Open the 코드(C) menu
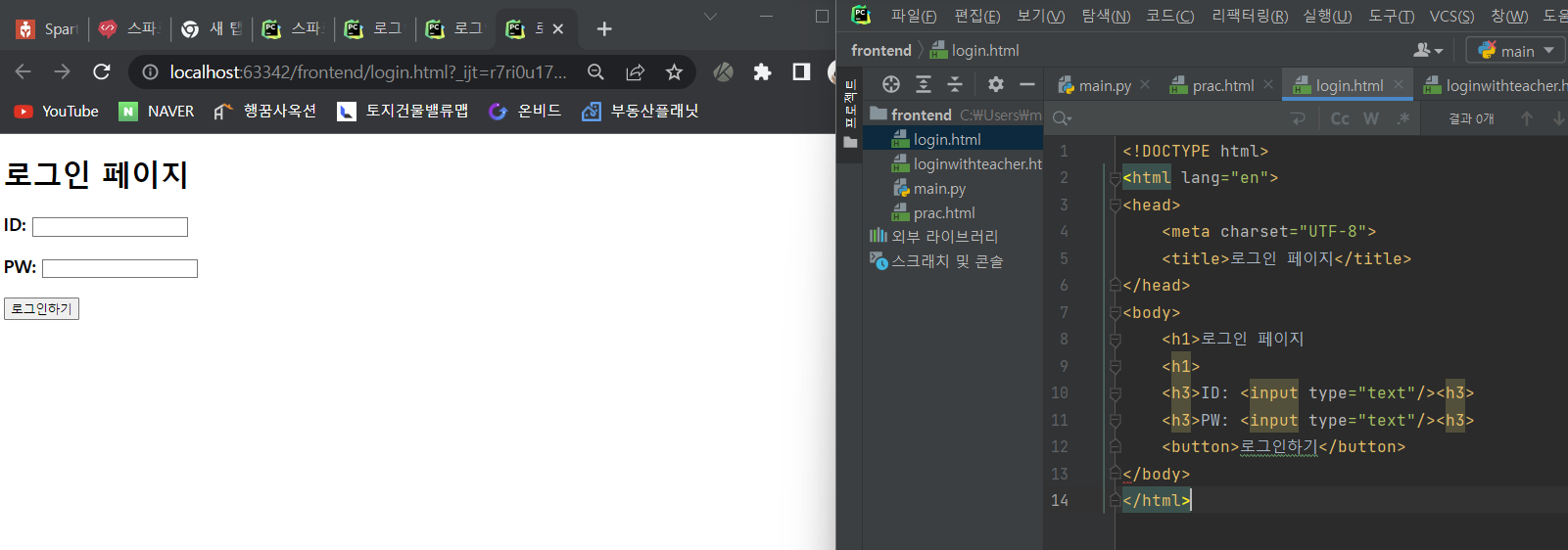Image resolution: width=1568 pixels, height=550 pixels. click(x=1170, y=16)
